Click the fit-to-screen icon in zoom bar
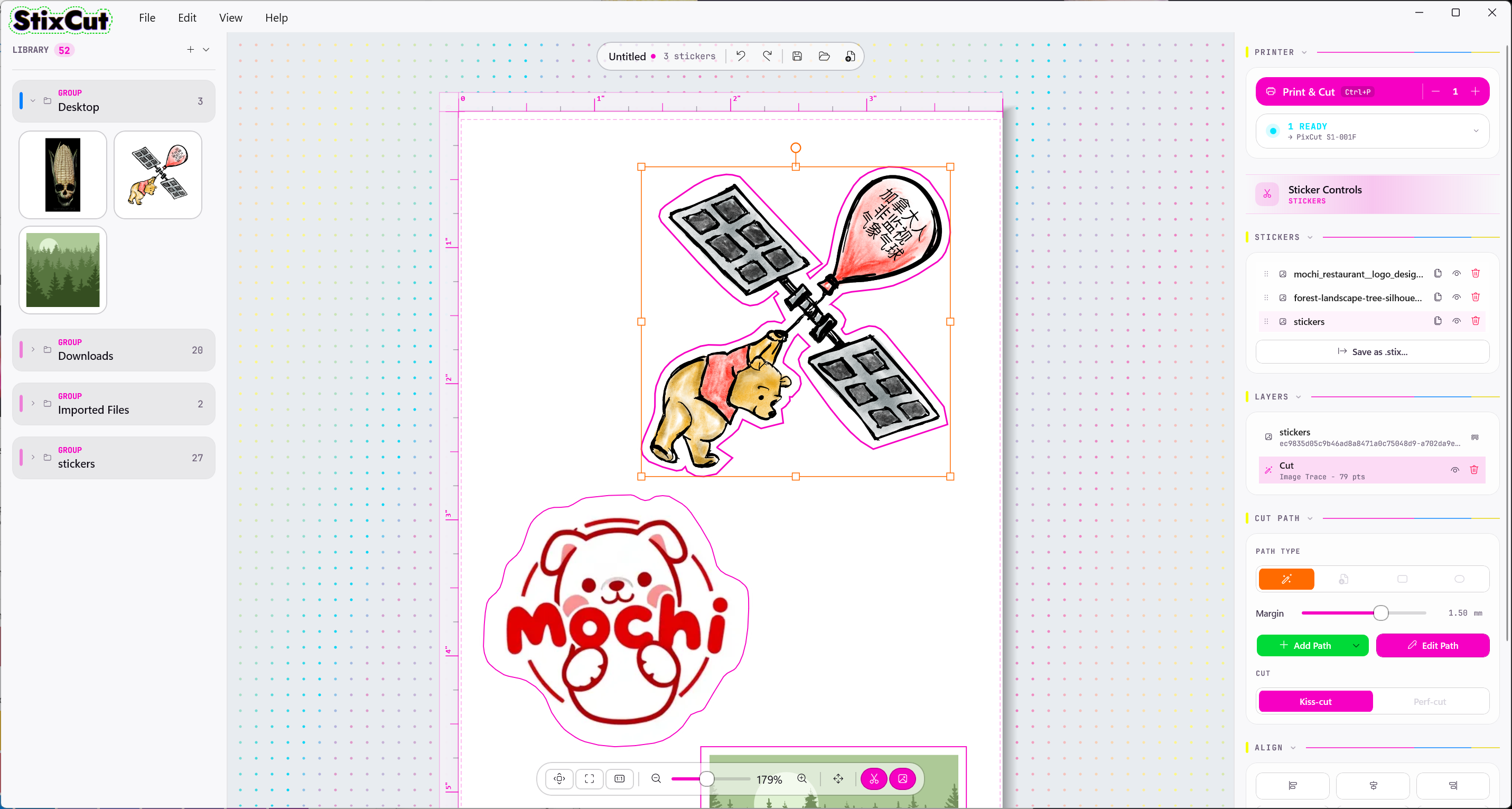 point(589,778)
